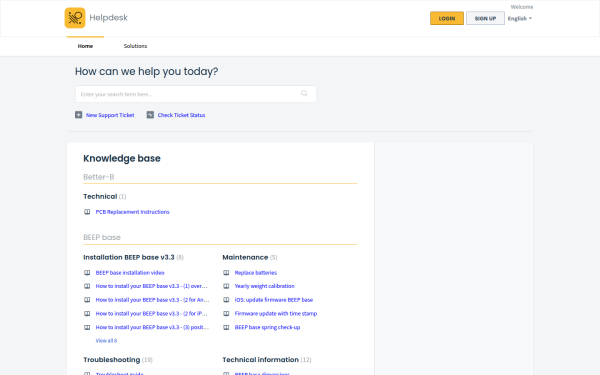Screen dimensions: 600x375
Task: Click book icon beside Firmware update with time stamp
Action: [226, 314]
